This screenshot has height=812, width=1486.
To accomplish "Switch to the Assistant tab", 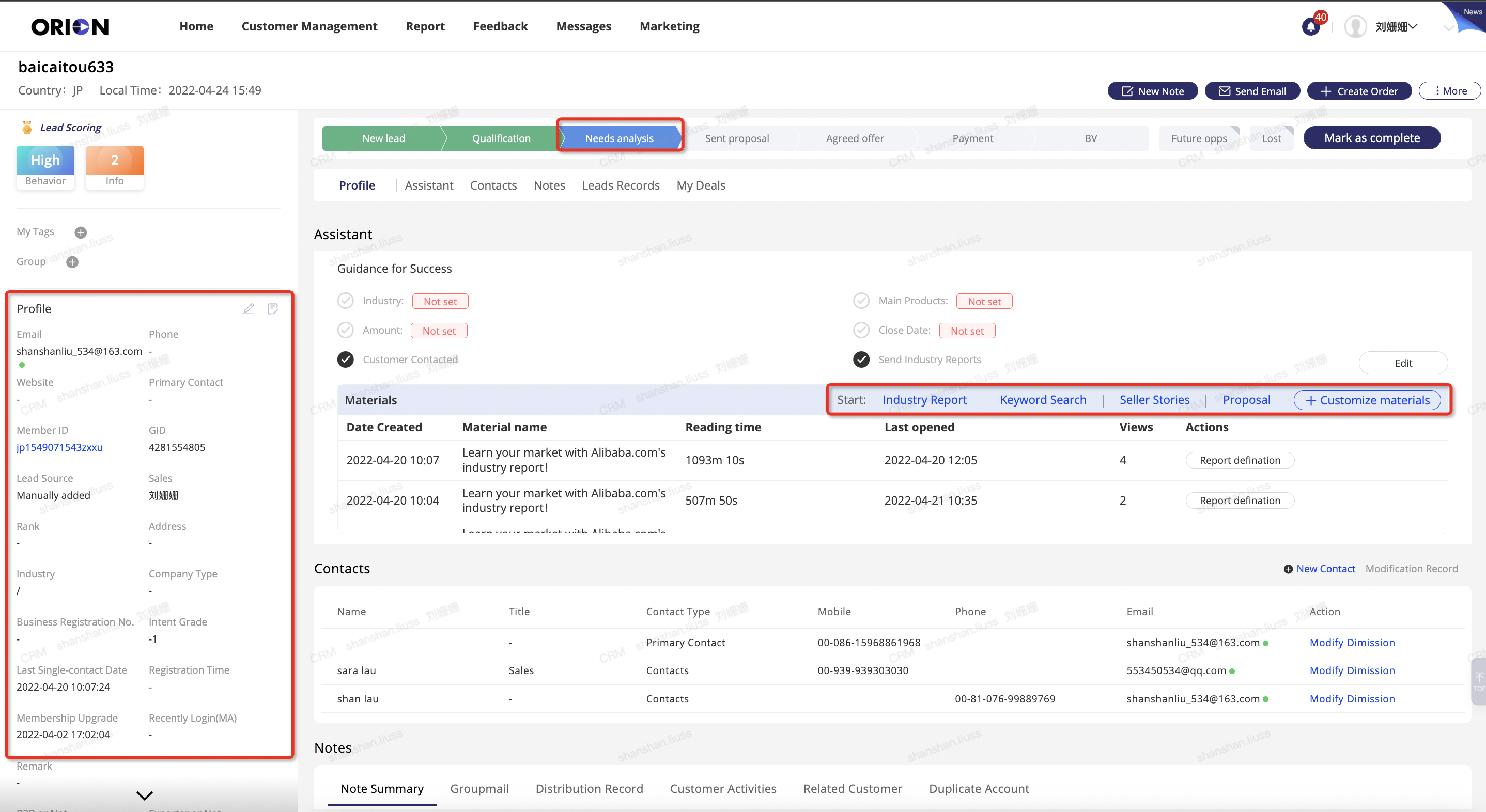I will click(429, 186).
